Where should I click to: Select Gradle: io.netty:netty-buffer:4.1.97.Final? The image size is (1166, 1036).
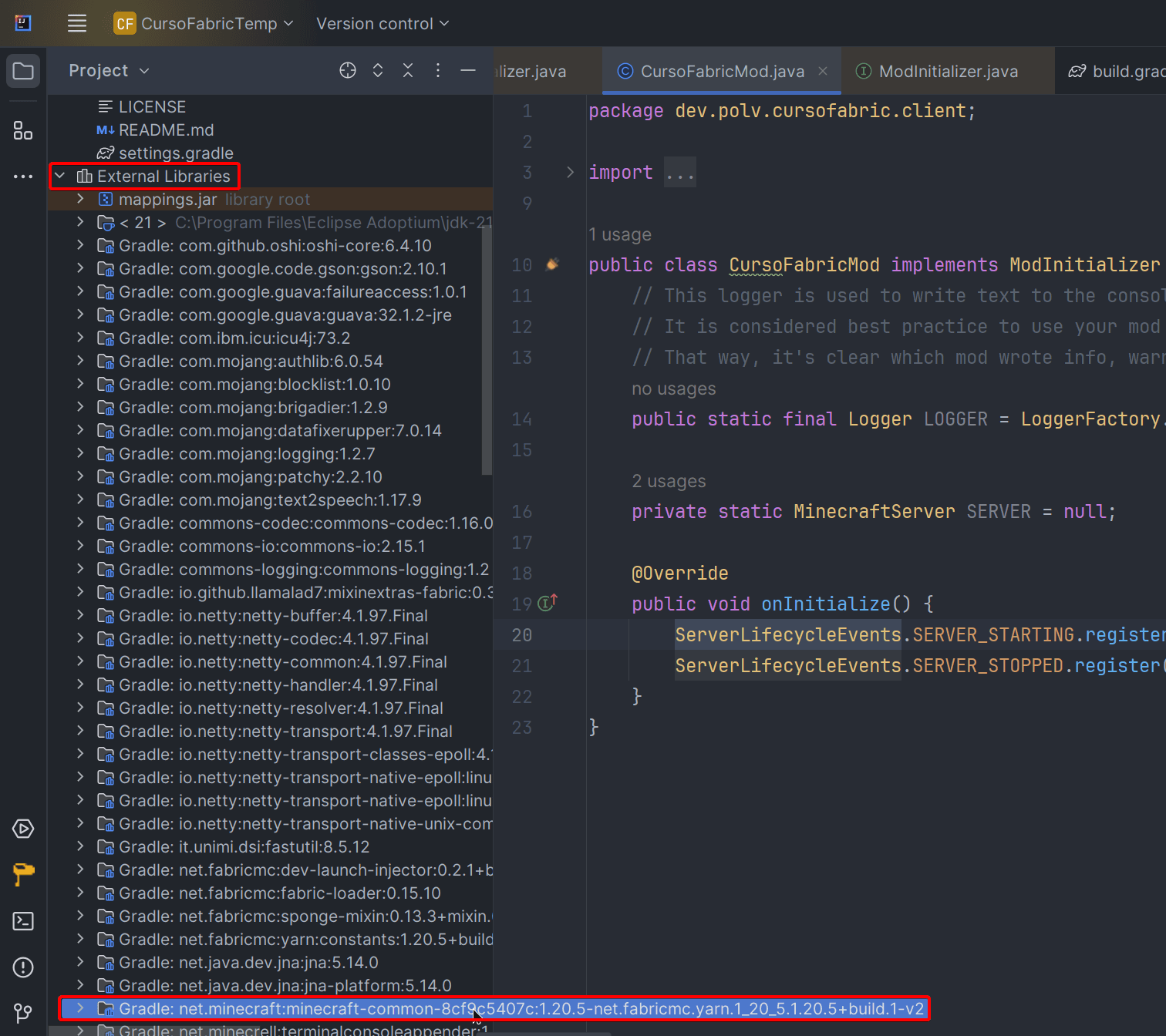click(x=273, y=615)
